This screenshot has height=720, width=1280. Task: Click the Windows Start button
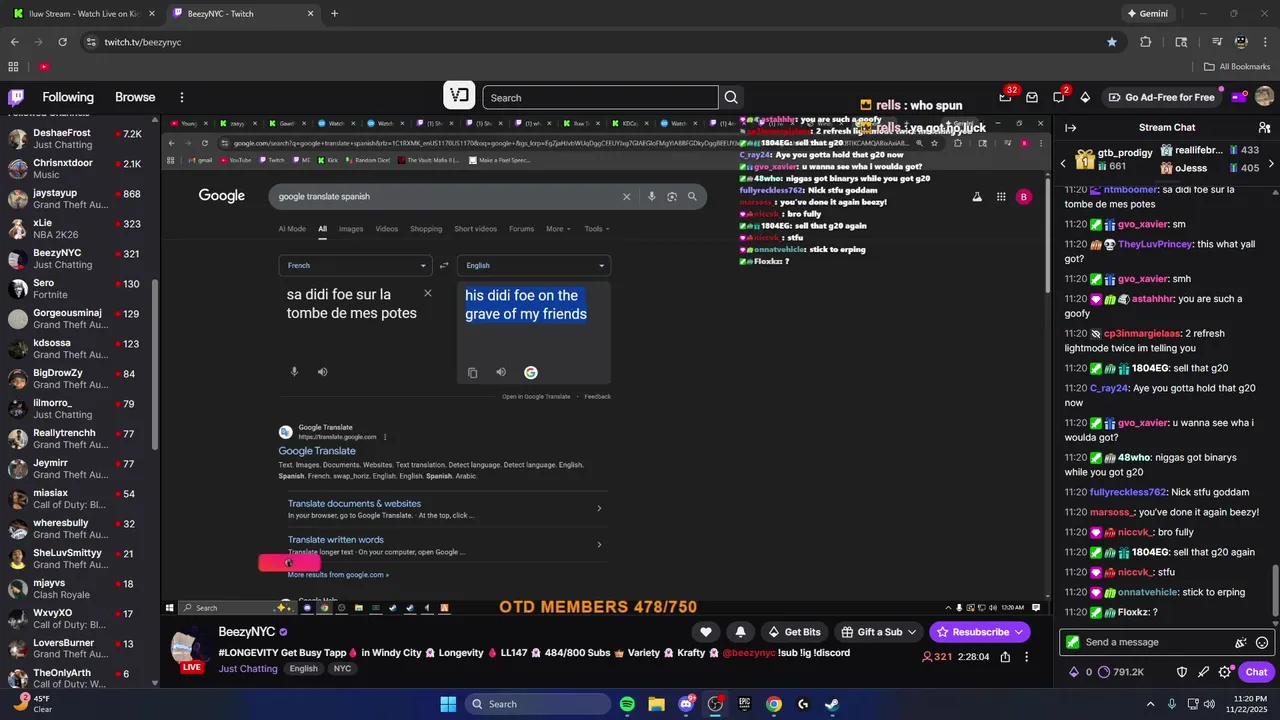click(448, 704)
